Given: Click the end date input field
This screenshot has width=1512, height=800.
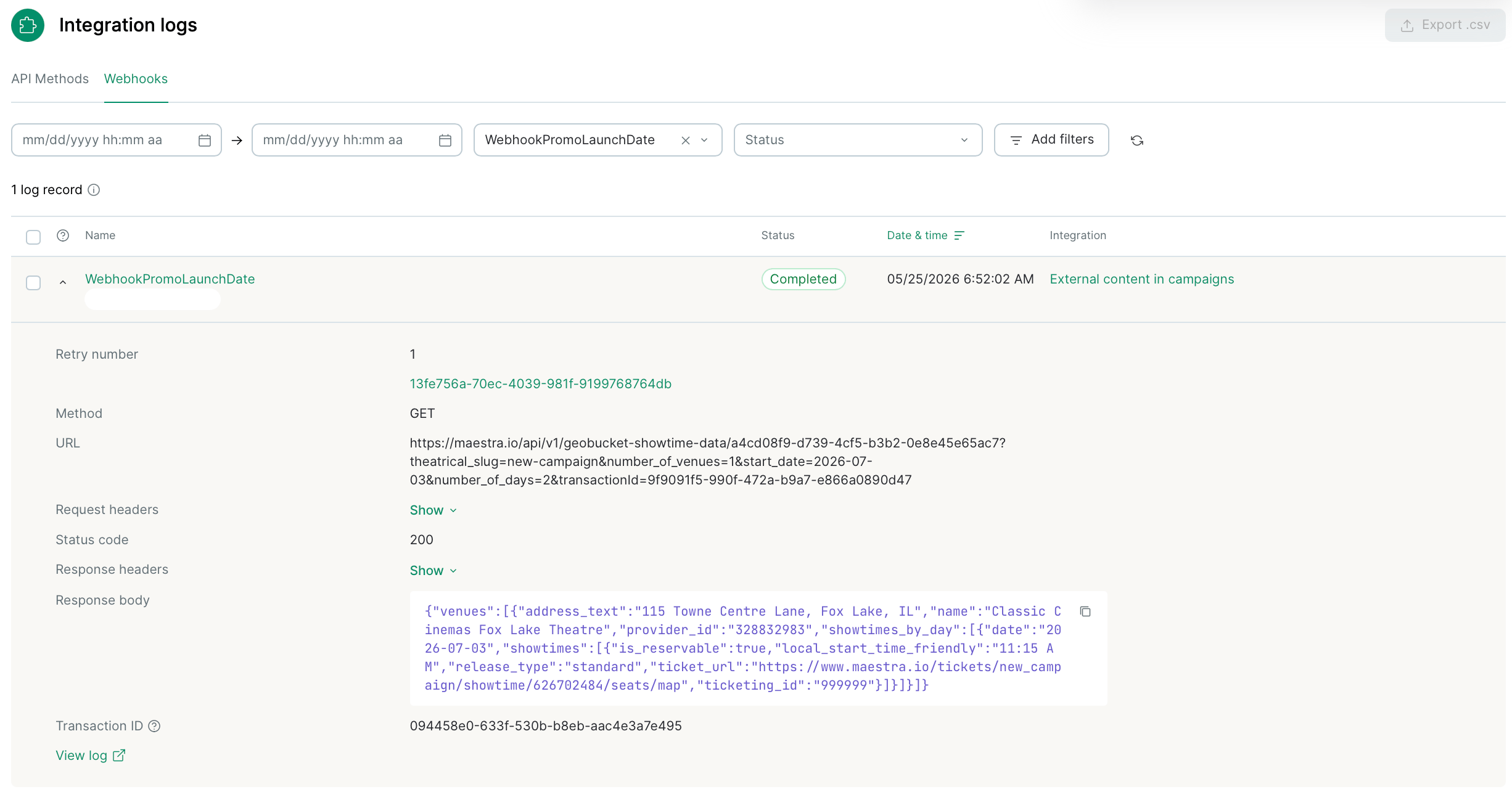Looking at the screenshot, I should coord(356,140).
